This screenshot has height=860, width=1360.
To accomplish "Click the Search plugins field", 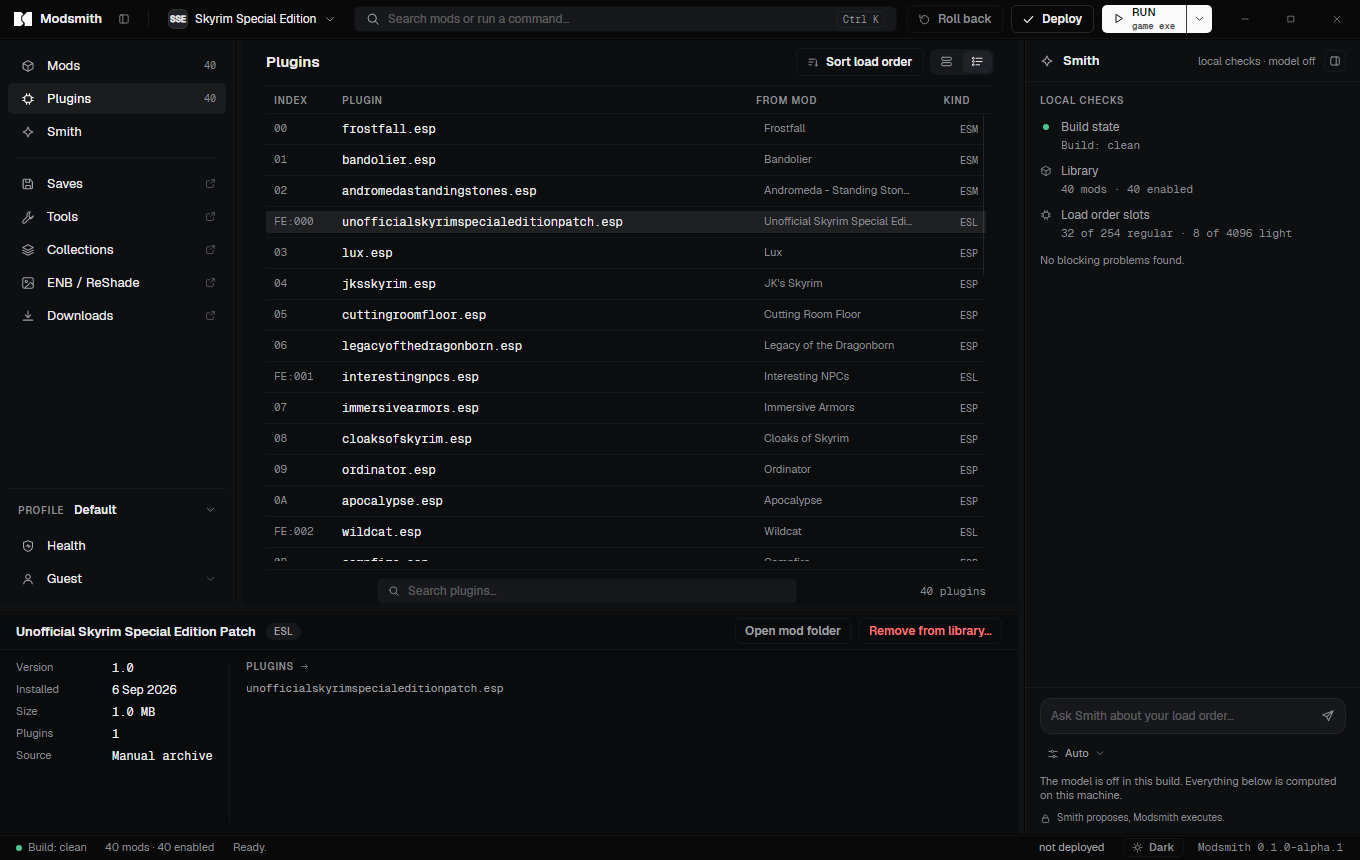I will [x=587, y=591].
